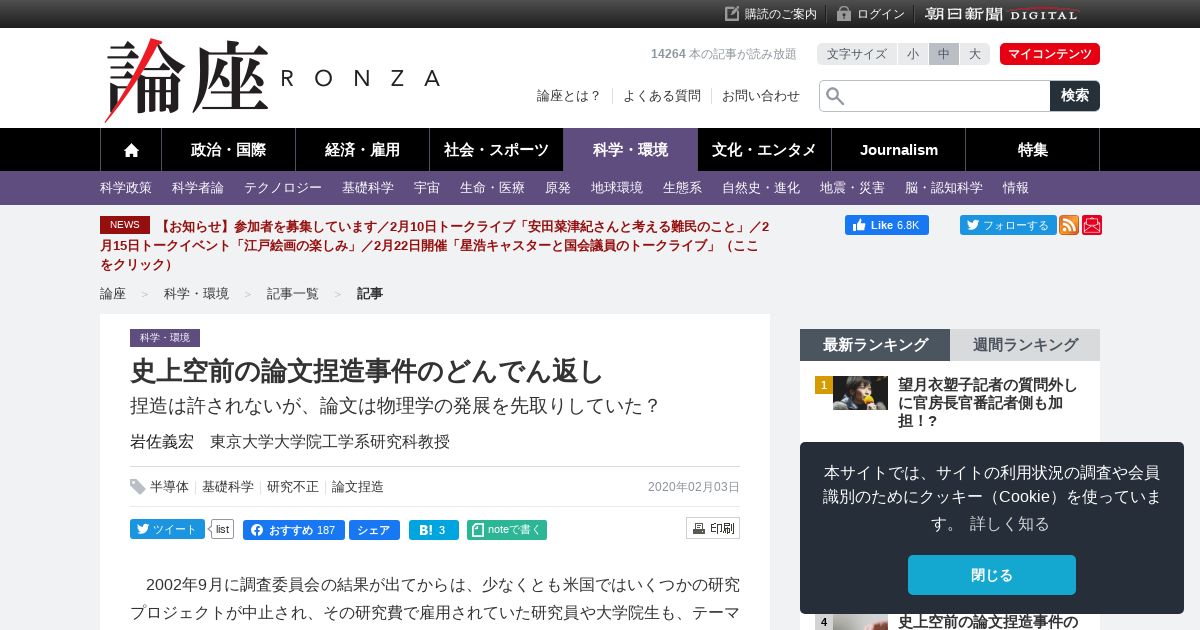This screenshot has width=1200, height=630.
Task: Click the purple 科学・環境 article category label
Action: coord(165,338)
